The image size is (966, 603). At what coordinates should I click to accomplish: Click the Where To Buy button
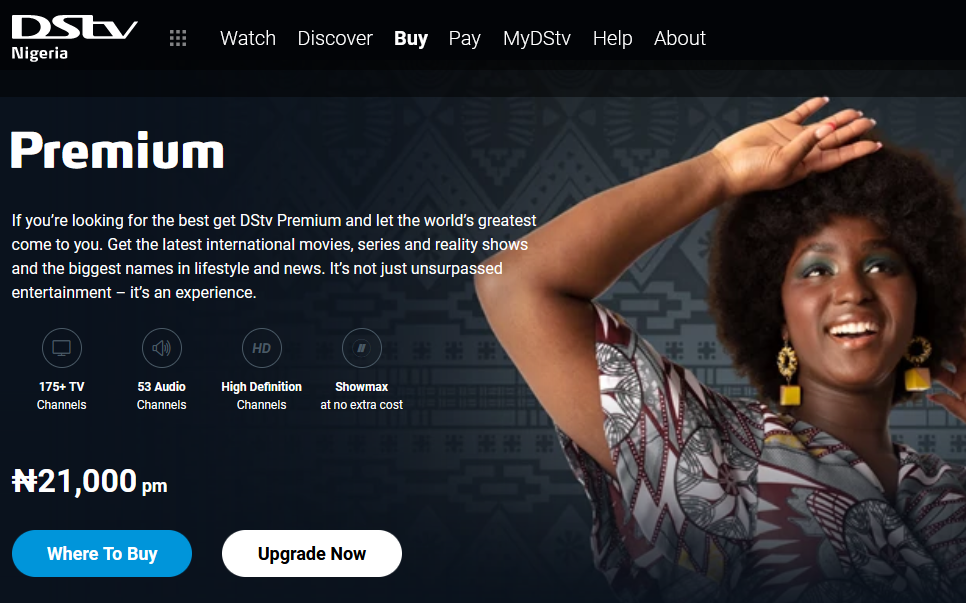coord(102,553)
